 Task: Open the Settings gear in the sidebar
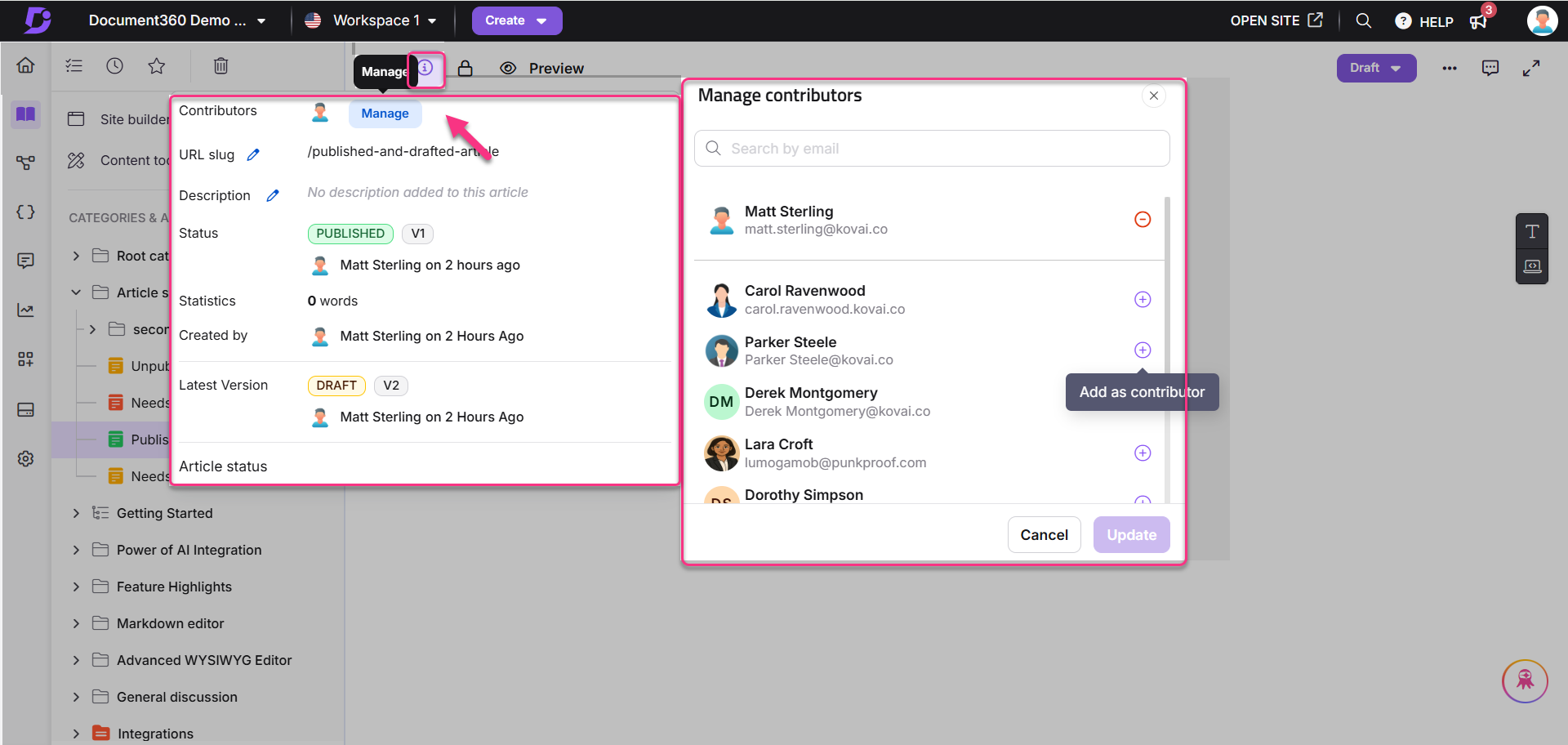coord(25,459)
